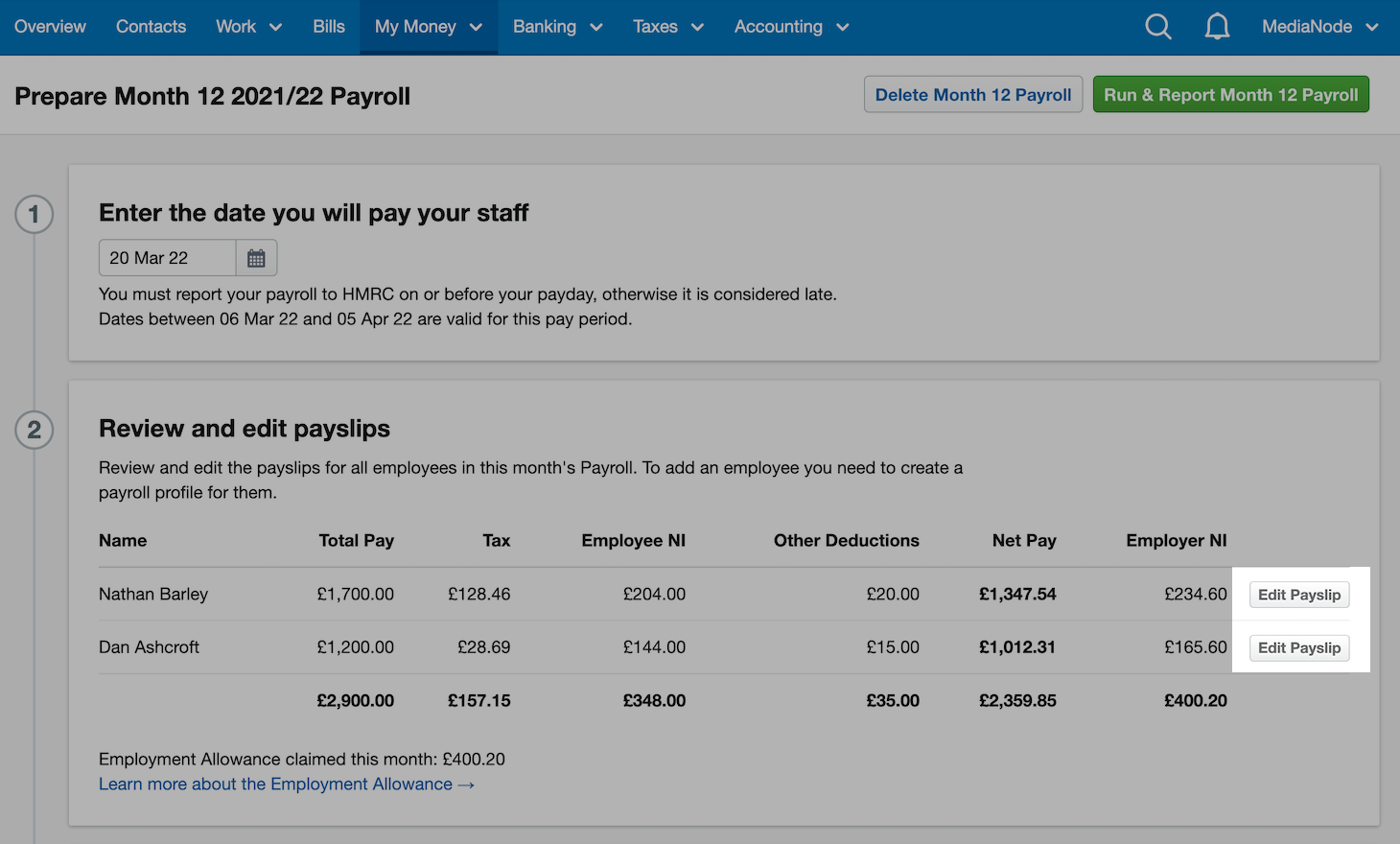Click Dan Ashcroft's Employer NI £165.60
Viewport: 1400px width, 844px height.
(x=1196, y=647)
